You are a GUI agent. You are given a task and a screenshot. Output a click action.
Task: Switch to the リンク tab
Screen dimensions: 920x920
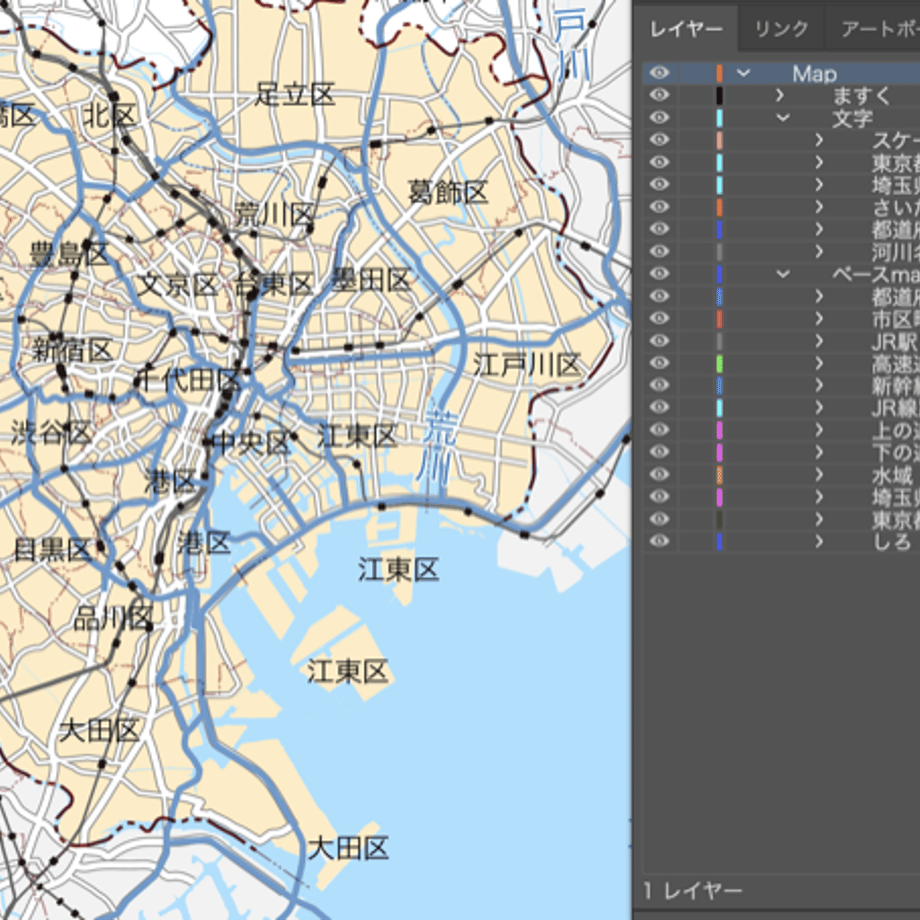(781, 28)
